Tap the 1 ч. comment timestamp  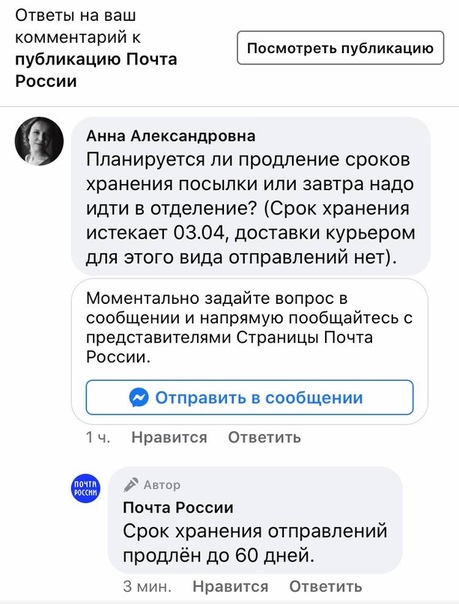pos(98,437)
